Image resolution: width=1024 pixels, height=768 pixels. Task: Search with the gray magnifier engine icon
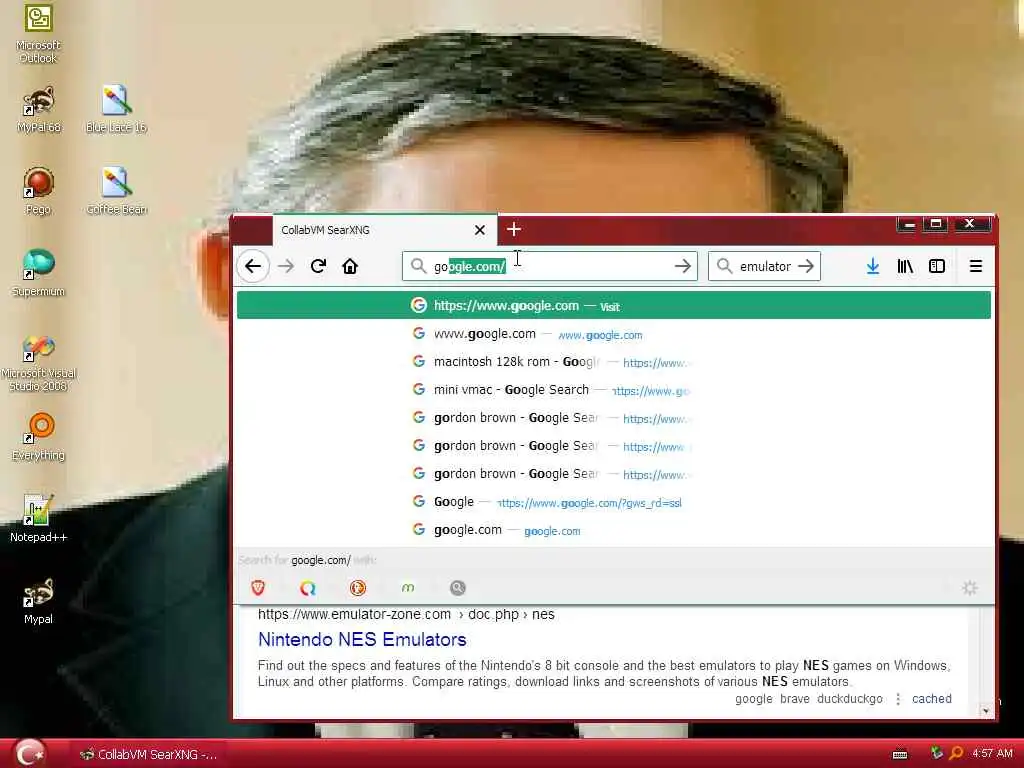tap(458, 588)
